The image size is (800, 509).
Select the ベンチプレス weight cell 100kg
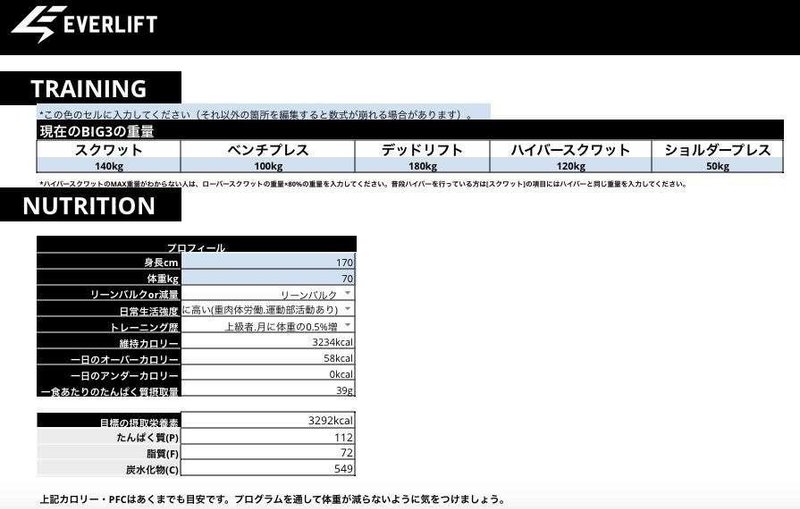point(268,165)
